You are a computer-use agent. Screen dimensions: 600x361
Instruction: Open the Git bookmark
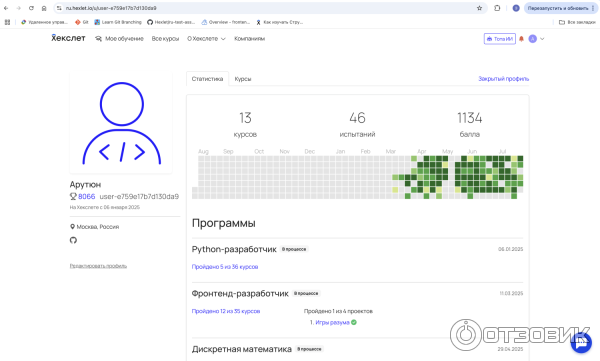(x=82, y=22)
